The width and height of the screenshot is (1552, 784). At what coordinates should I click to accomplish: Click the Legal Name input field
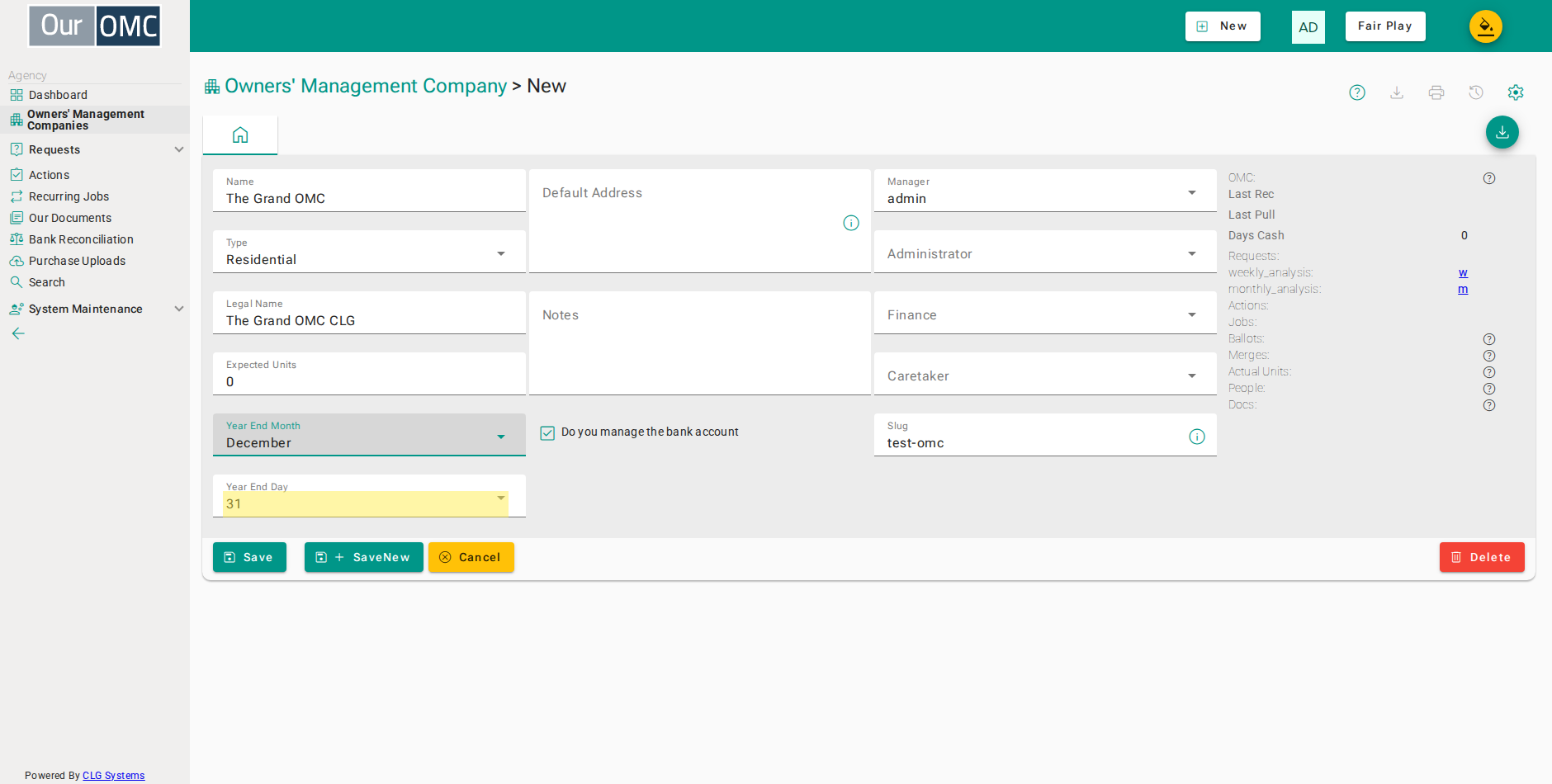click(x=369, y=313)
